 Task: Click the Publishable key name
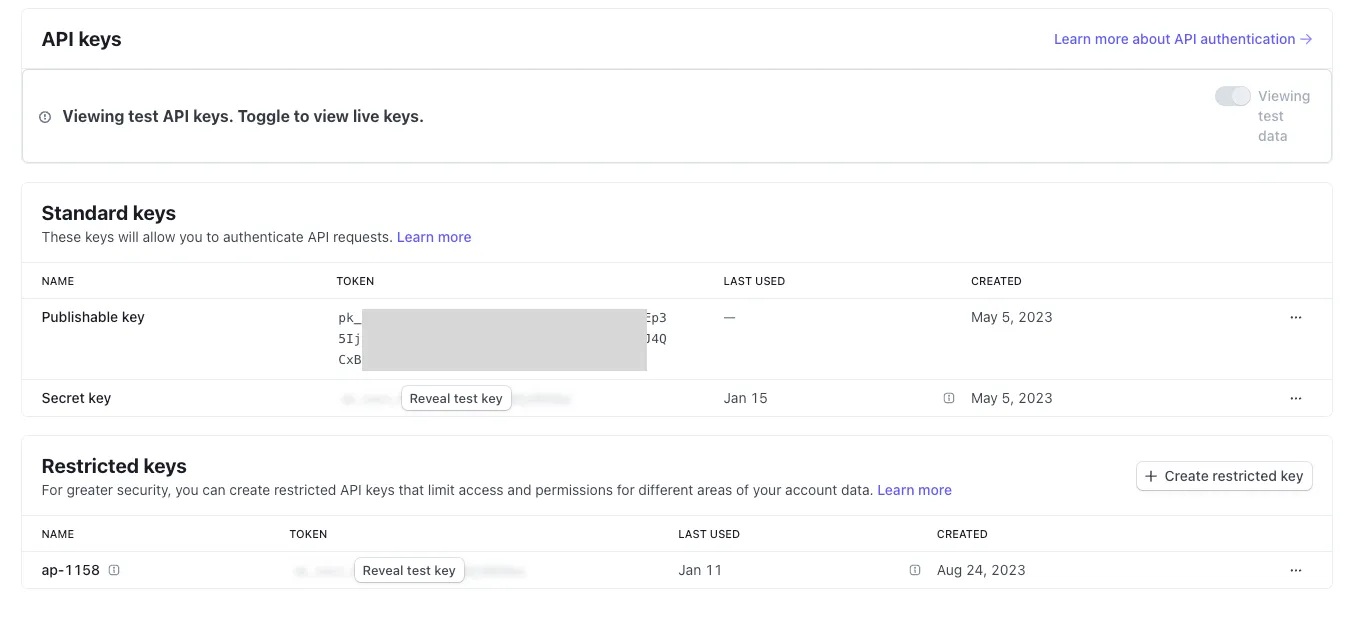[93, 317]
